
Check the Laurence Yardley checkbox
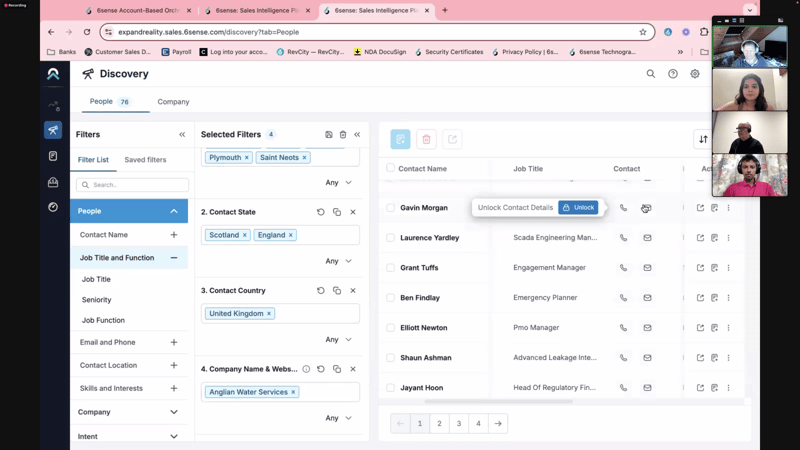coord(390,238)
